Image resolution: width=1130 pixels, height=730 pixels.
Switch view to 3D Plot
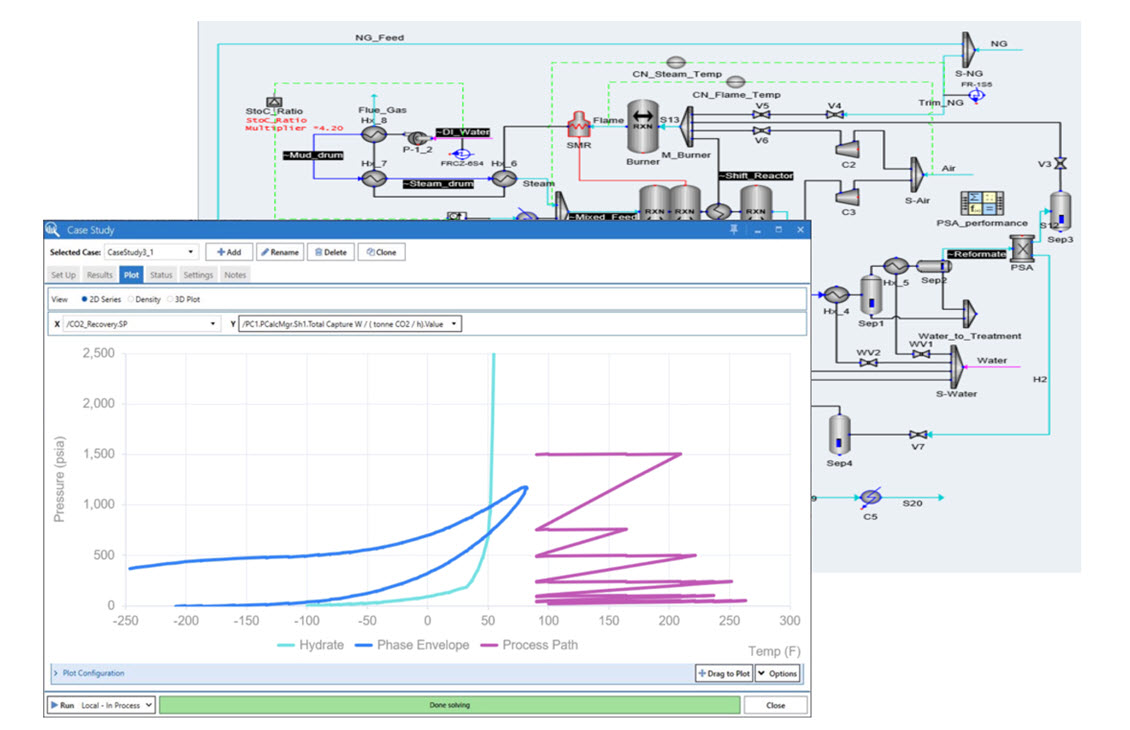170,299
